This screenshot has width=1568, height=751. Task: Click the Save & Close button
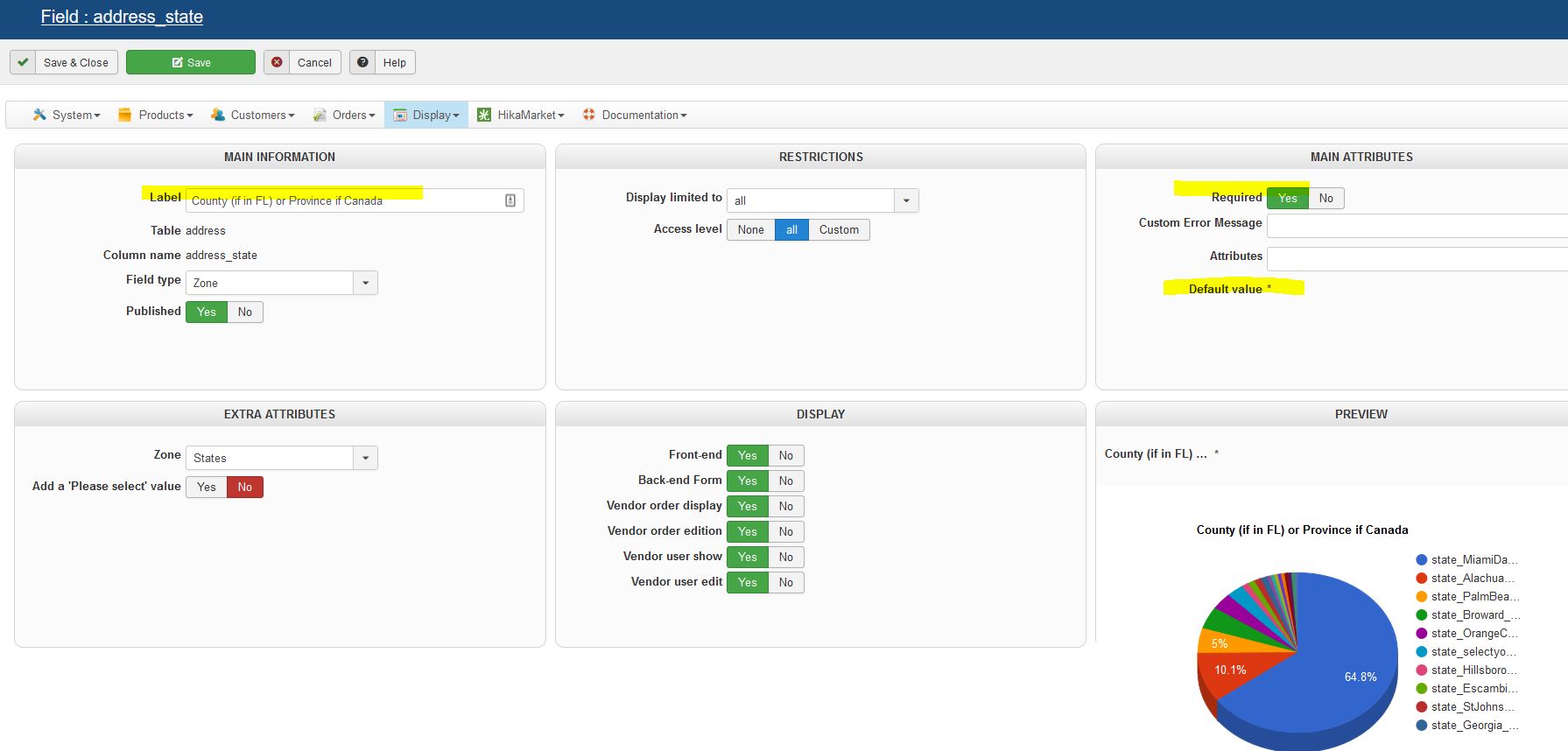[64, 62]
